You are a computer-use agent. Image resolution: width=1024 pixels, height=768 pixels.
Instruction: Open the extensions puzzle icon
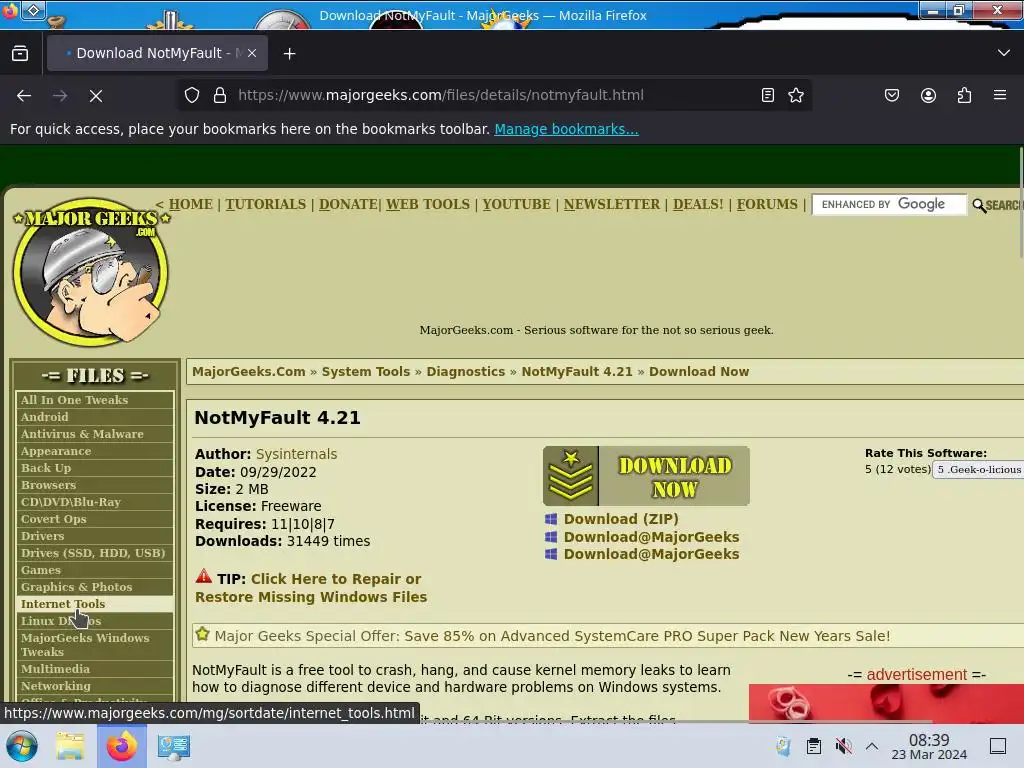tap(964, 95)
